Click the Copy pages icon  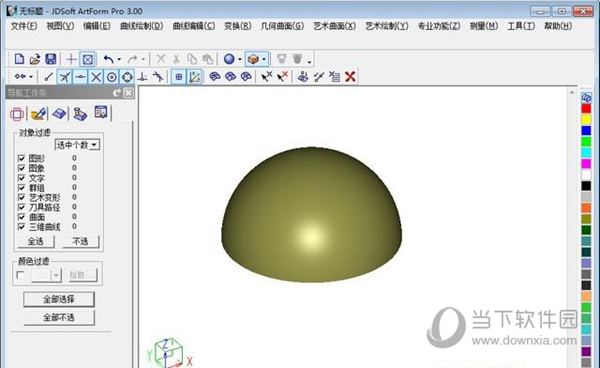[x=192, y=59]
